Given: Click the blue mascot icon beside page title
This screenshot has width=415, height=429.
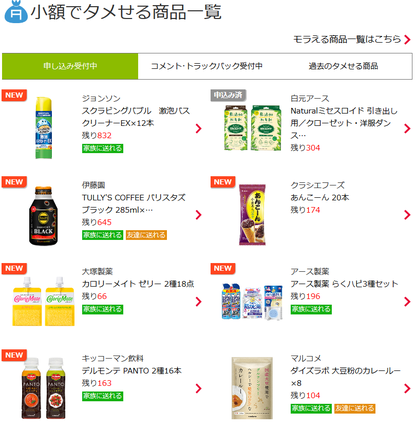Looking at the screenshot, I should tap(16, 11).
